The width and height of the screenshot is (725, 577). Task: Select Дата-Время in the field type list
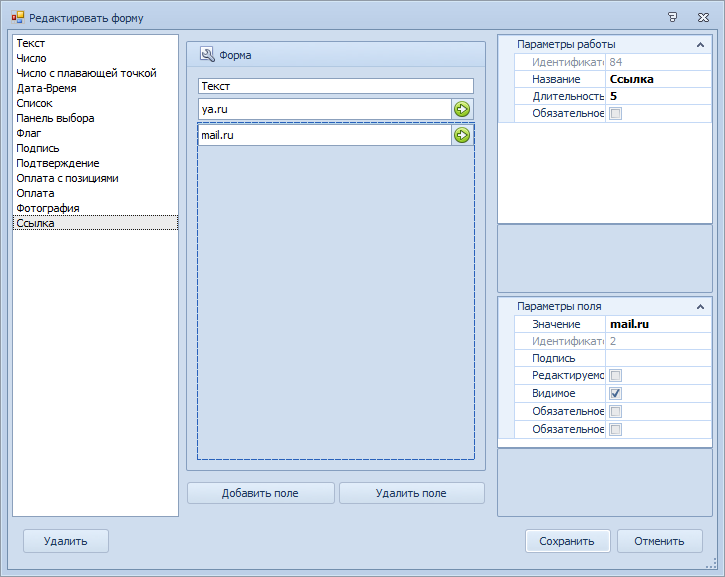tap(46, 88)
